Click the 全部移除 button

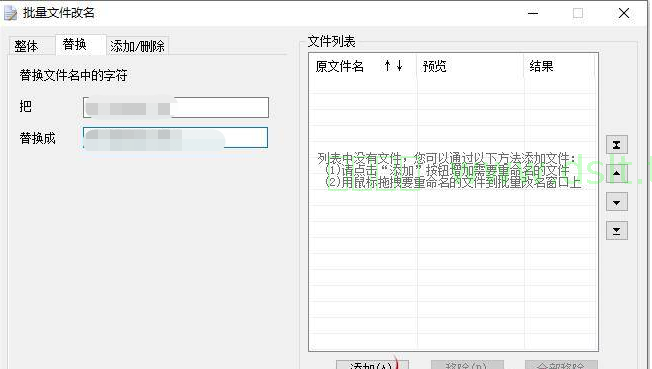(x=561, y=365)
